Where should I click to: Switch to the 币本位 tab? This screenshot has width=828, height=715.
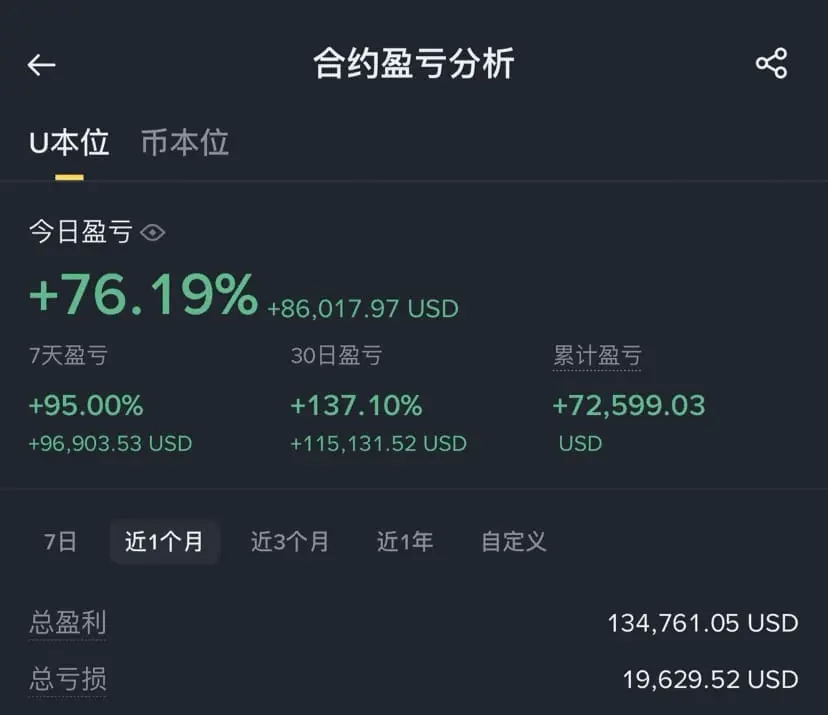[185, 143]
